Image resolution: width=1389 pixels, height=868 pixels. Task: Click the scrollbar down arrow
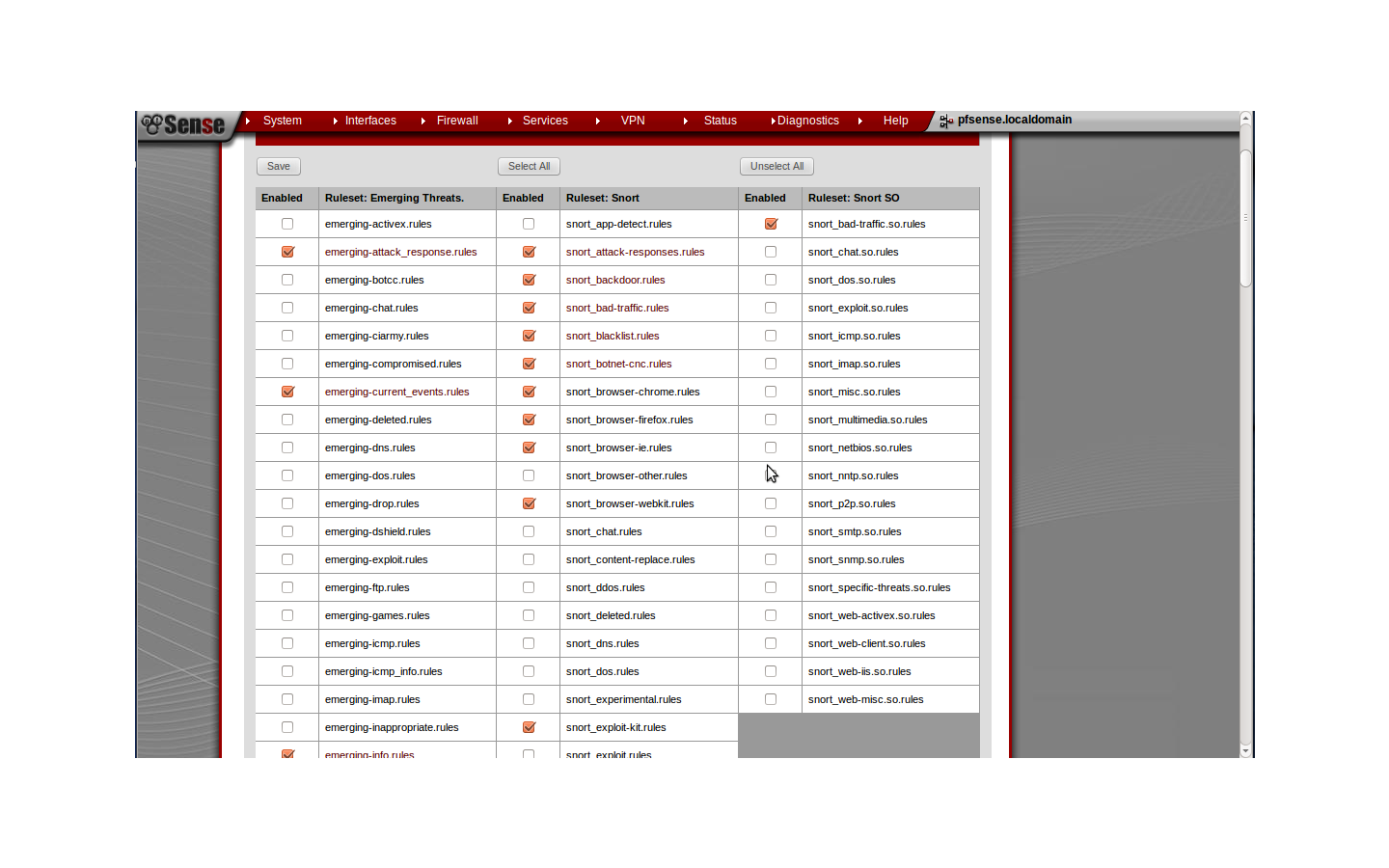[1245, 750]
